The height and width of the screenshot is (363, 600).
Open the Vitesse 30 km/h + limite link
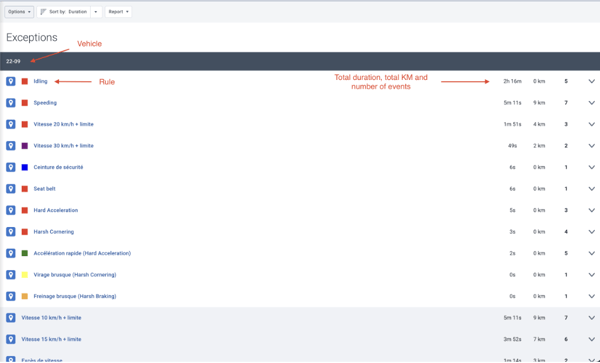[64, 146]
